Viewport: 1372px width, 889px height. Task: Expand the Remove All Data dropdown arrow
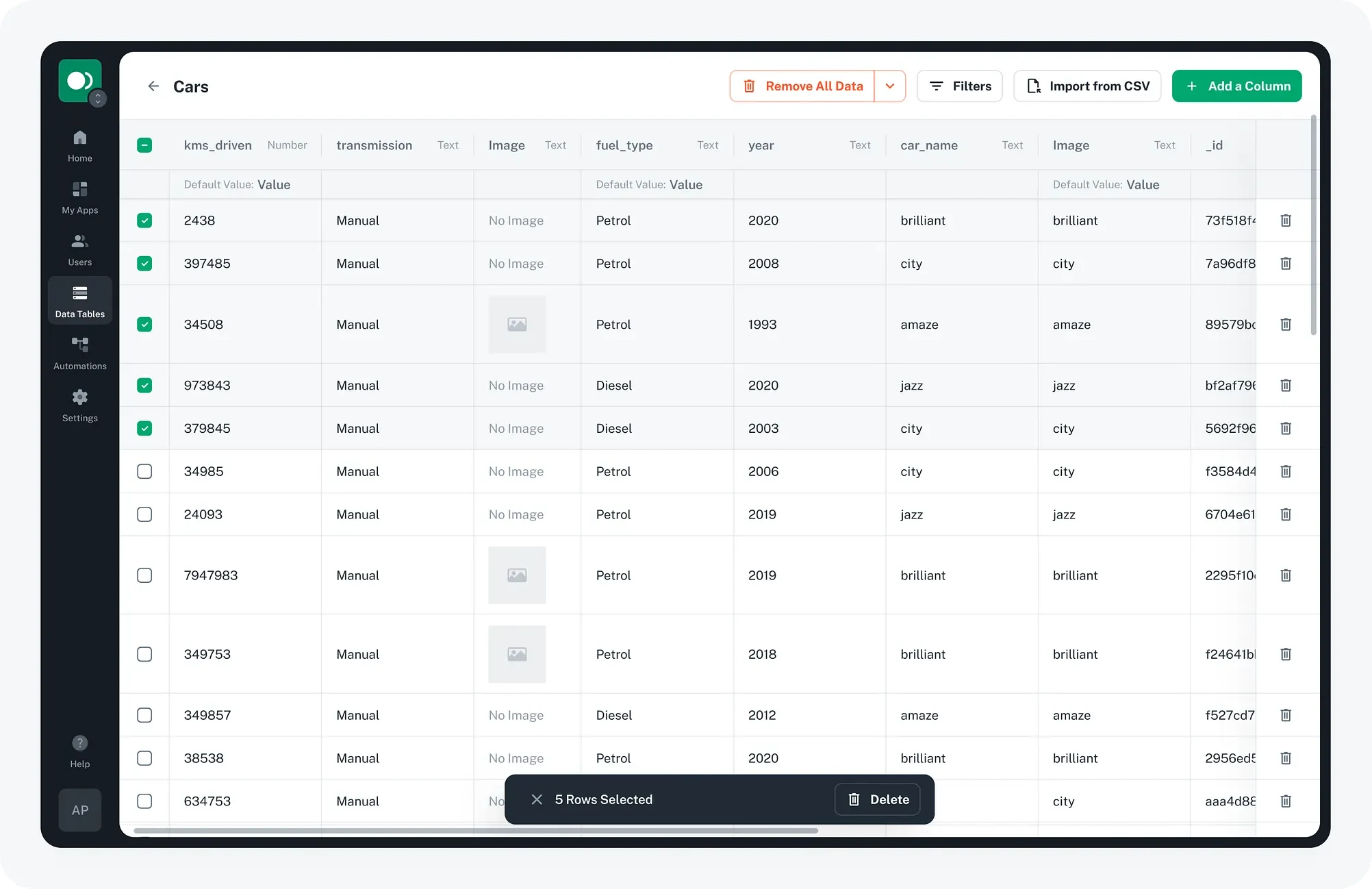889,86
